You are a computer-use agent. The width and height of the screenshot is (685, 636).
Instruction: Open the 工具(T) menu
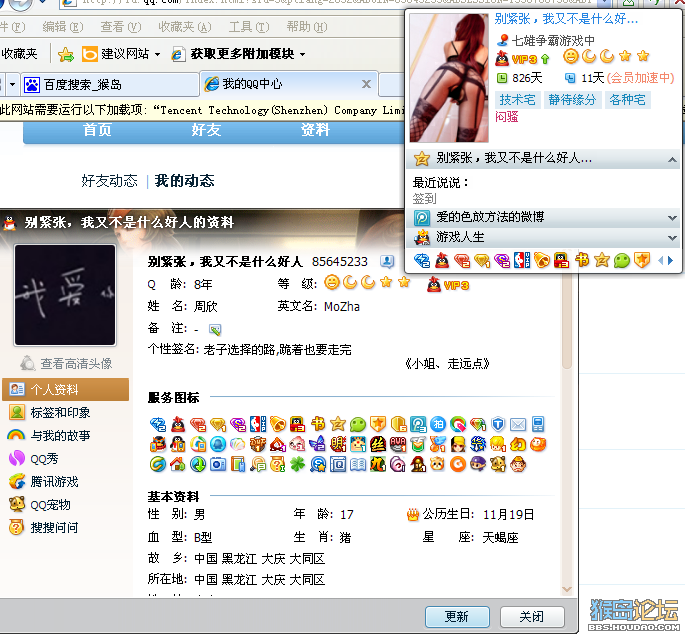tap(249, 27)
